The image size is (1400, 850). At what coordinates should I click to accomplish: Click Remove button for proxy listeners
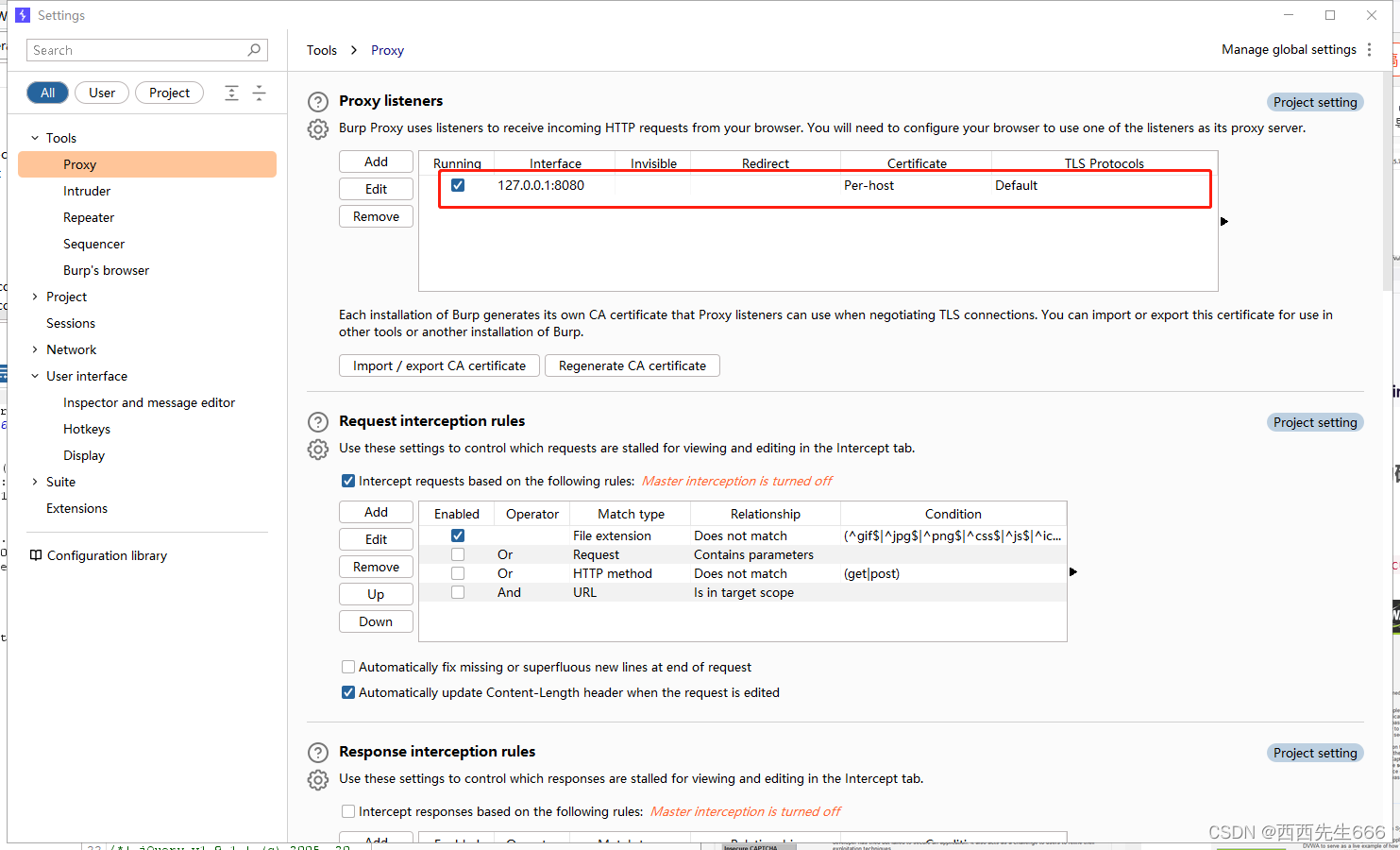[x=376, y=216]
